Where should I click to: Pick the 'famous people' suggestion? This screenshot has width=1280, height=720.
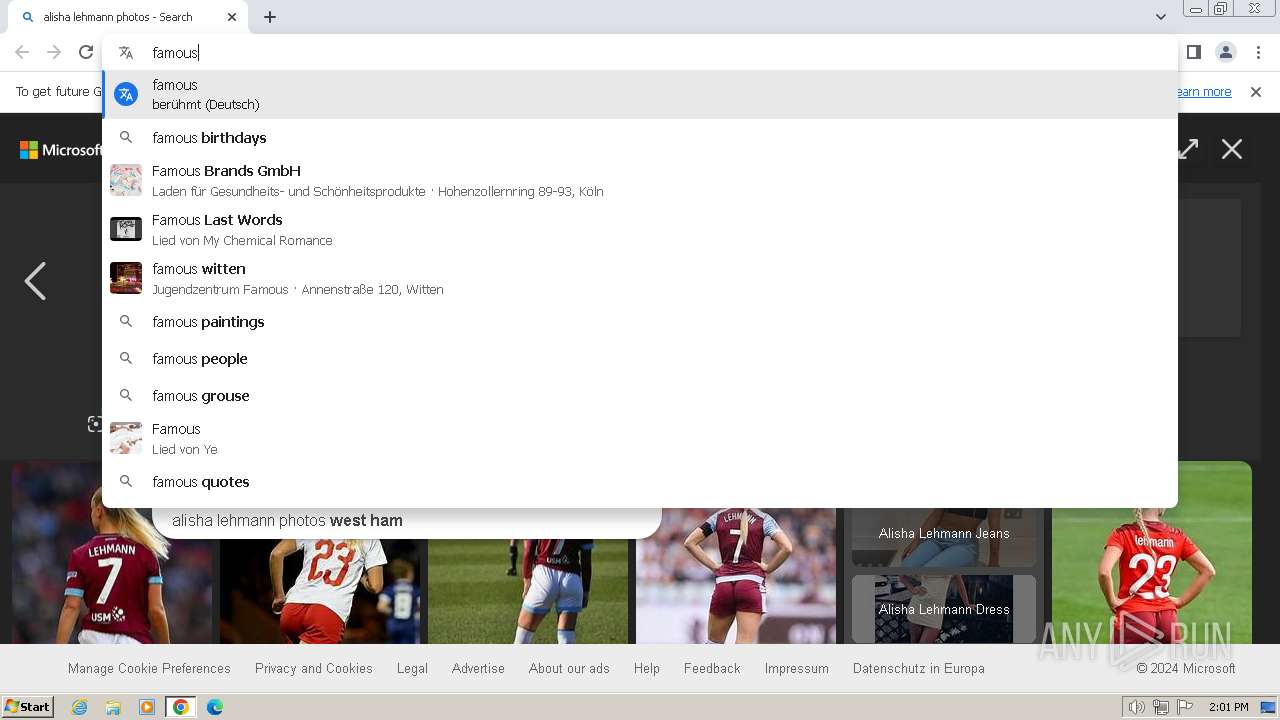click(640, 359)
